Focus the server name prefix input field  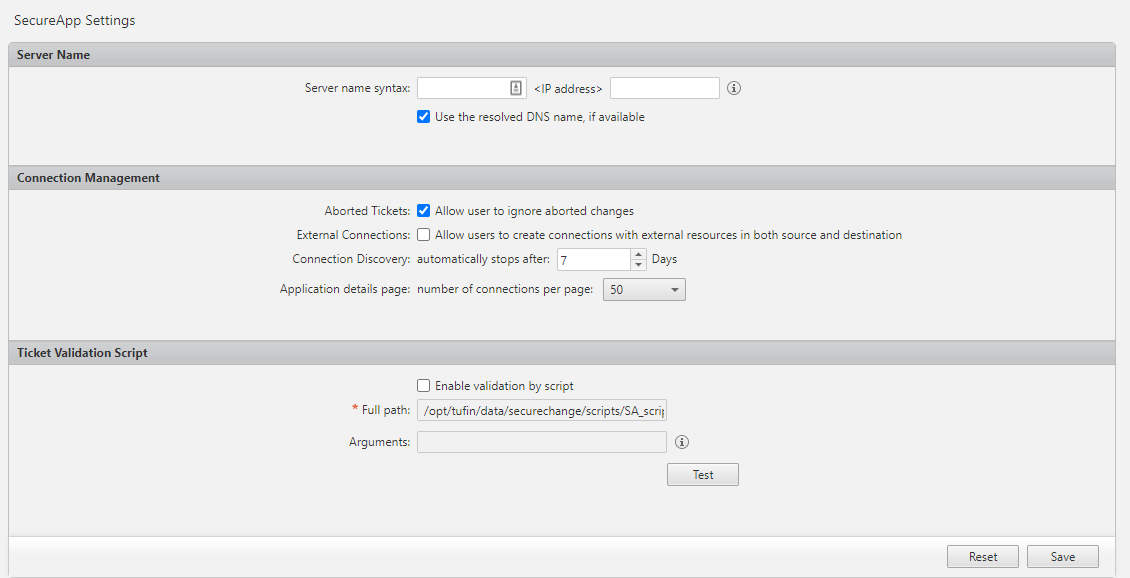tap(462, 88)
